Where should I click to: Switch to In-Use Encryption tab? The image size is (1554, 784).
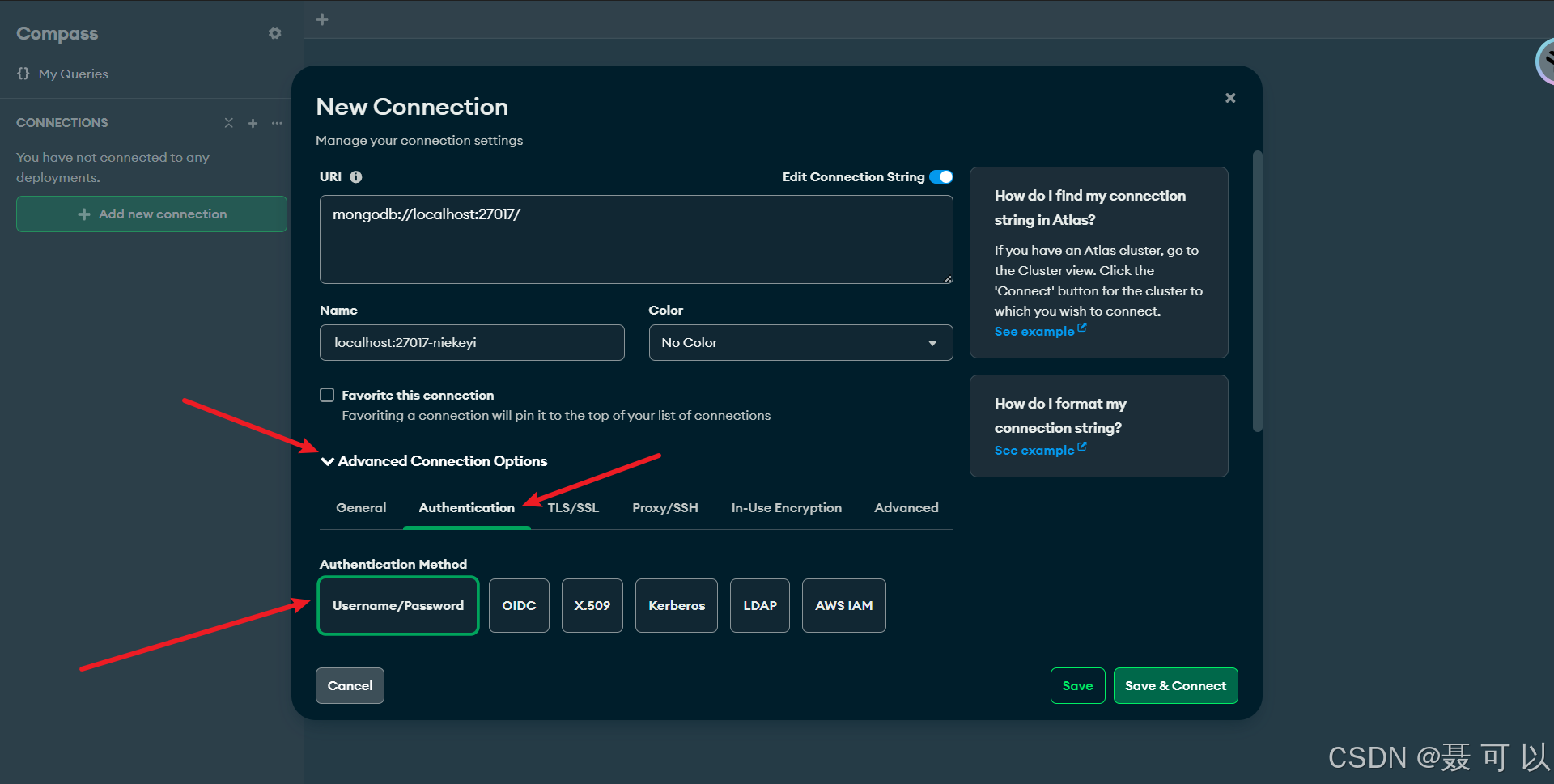[x=787, y=508]
